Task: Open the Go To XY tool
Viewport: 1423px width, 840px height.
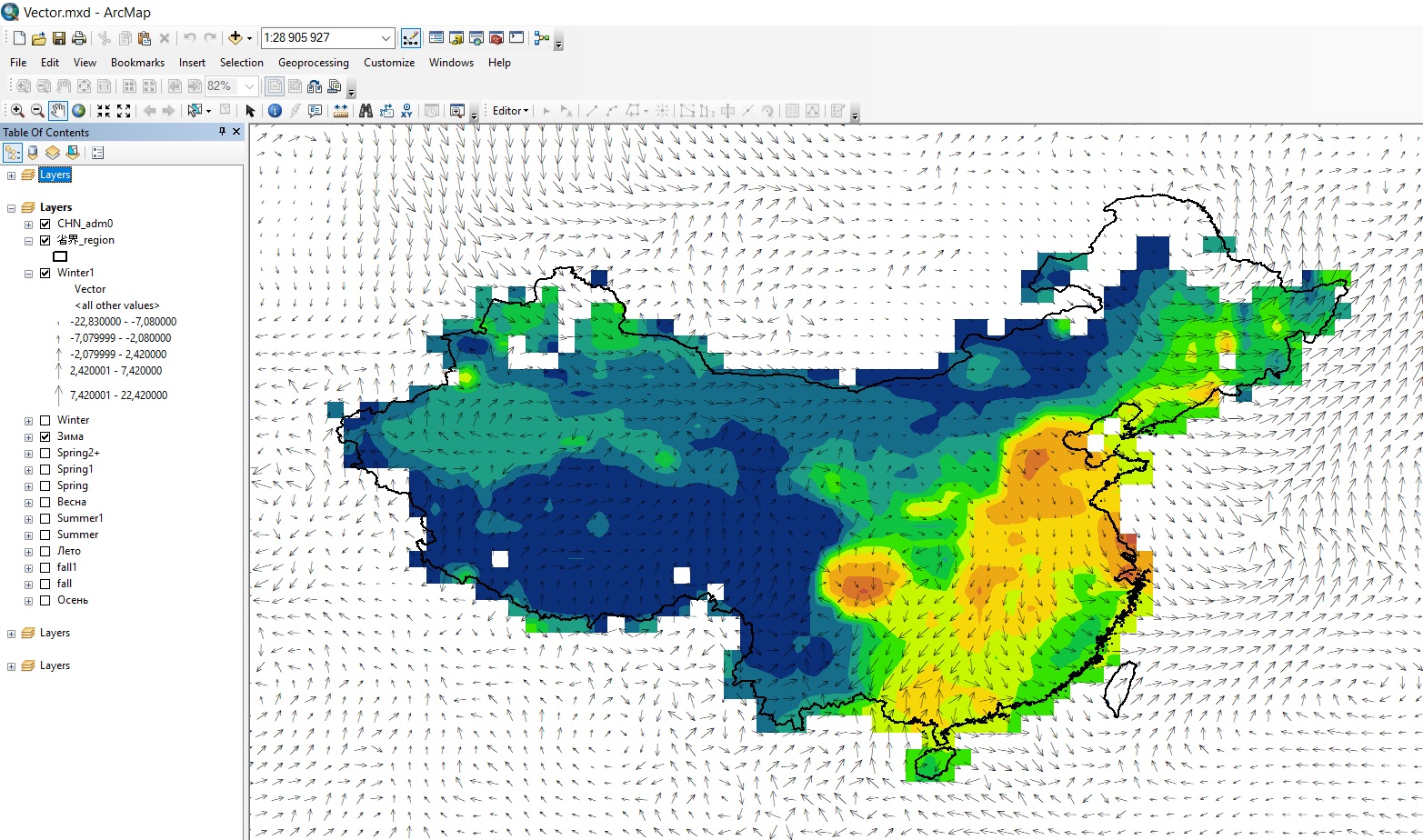Action: (x=406, y=111)
